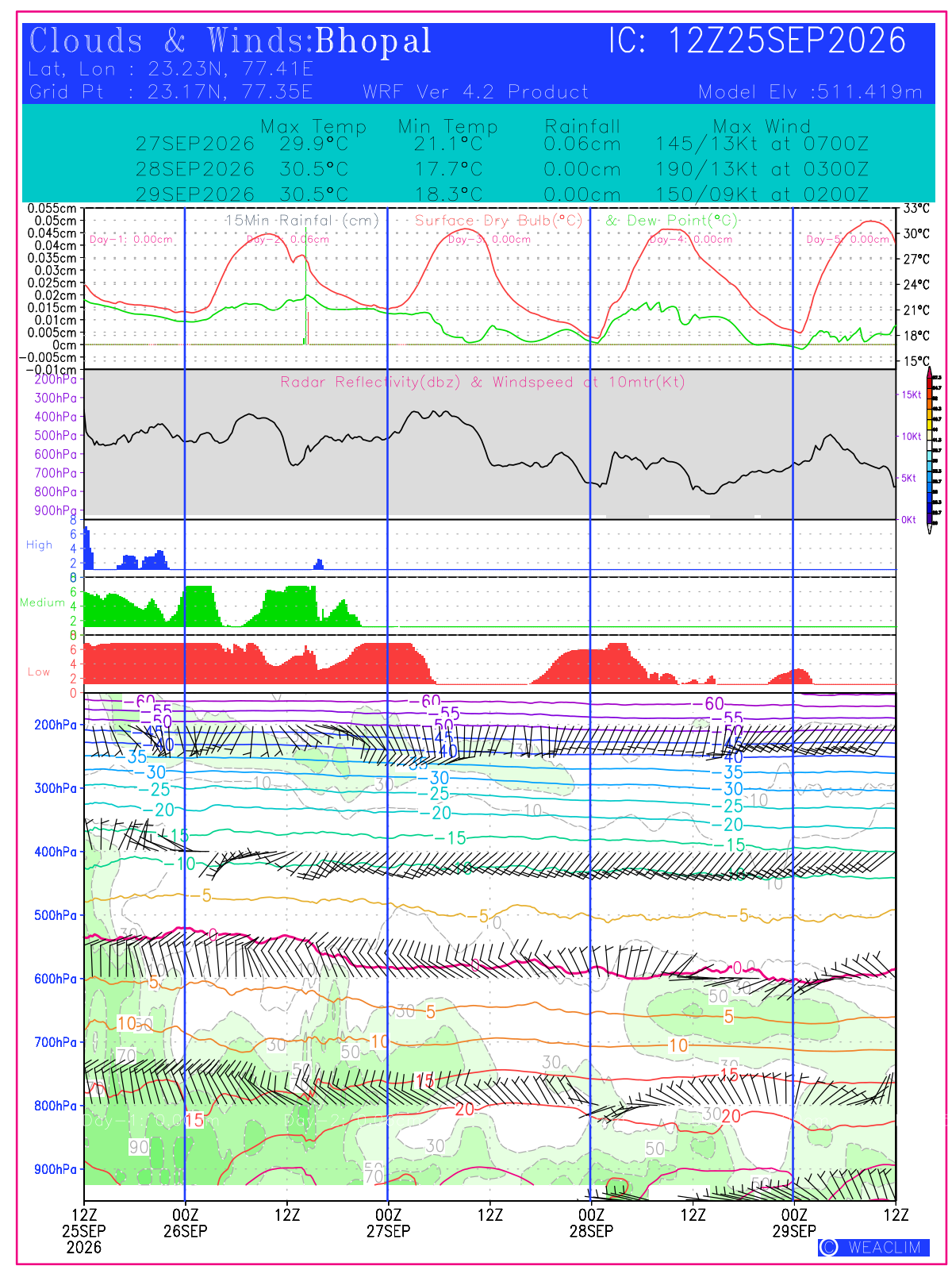Select the 00Z 27SEP time axis marker
The width and height of the screenshot is (952, 1270).
[x=388, y=1222]
